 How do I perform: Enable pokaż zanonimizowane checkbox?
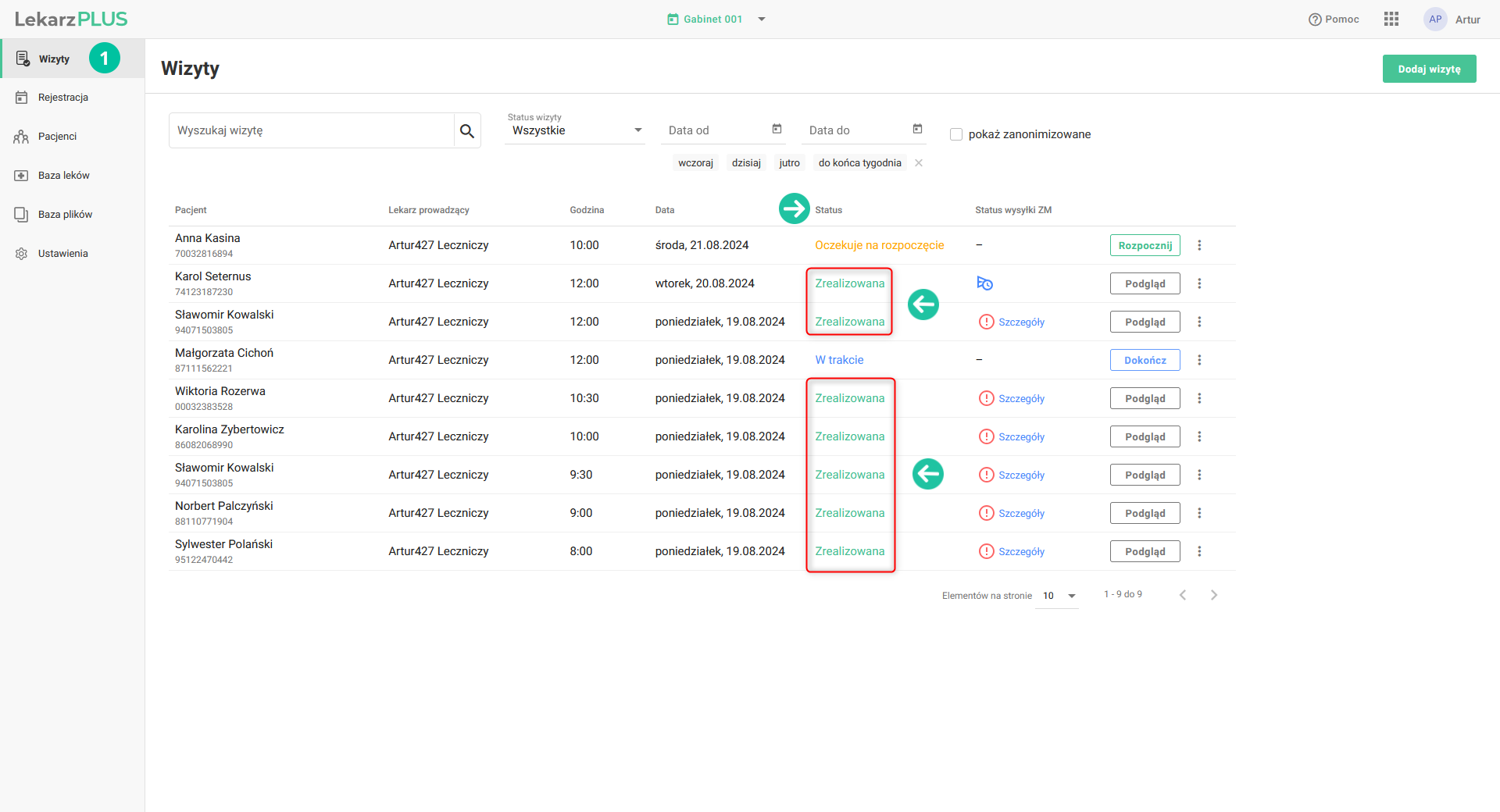pyautogui.click(x=956, y=134)
